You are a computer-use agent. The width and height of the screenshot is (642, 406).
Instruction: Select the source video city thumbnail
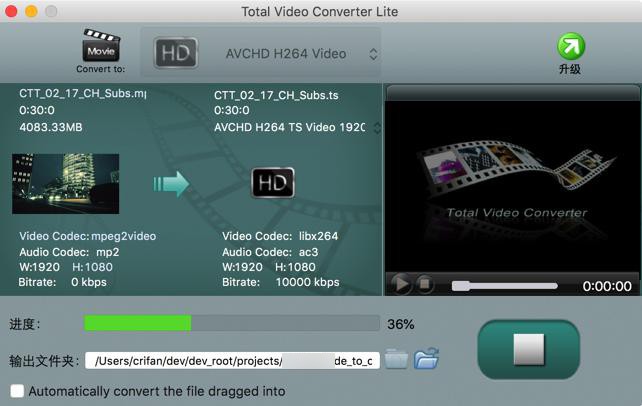(66, 184)
